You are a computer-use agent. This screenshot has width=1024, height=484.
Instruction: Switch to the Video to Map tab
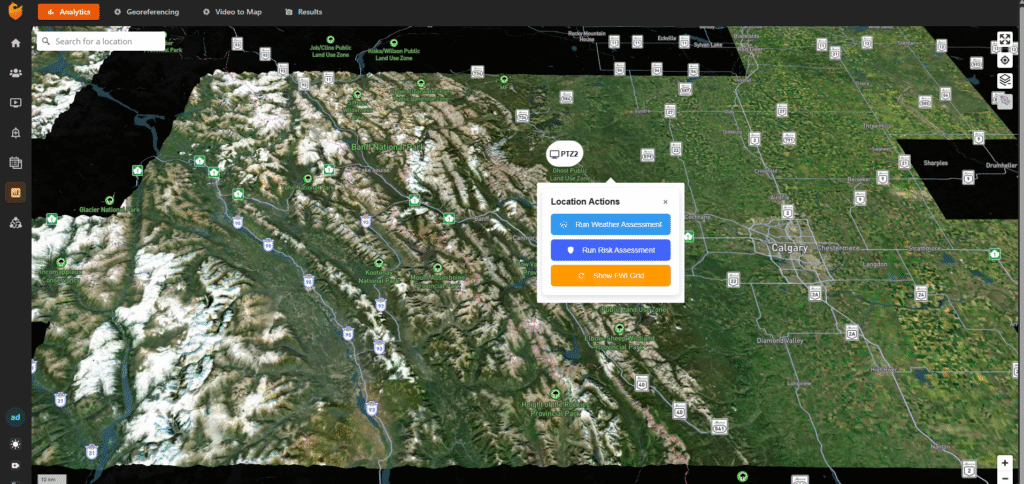[x=232, y=12]
